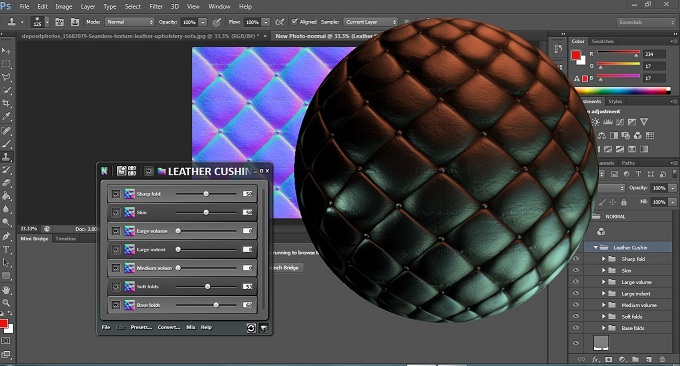Toggle visibility of Sharp fold in plugin panel

tap(116, 194)
